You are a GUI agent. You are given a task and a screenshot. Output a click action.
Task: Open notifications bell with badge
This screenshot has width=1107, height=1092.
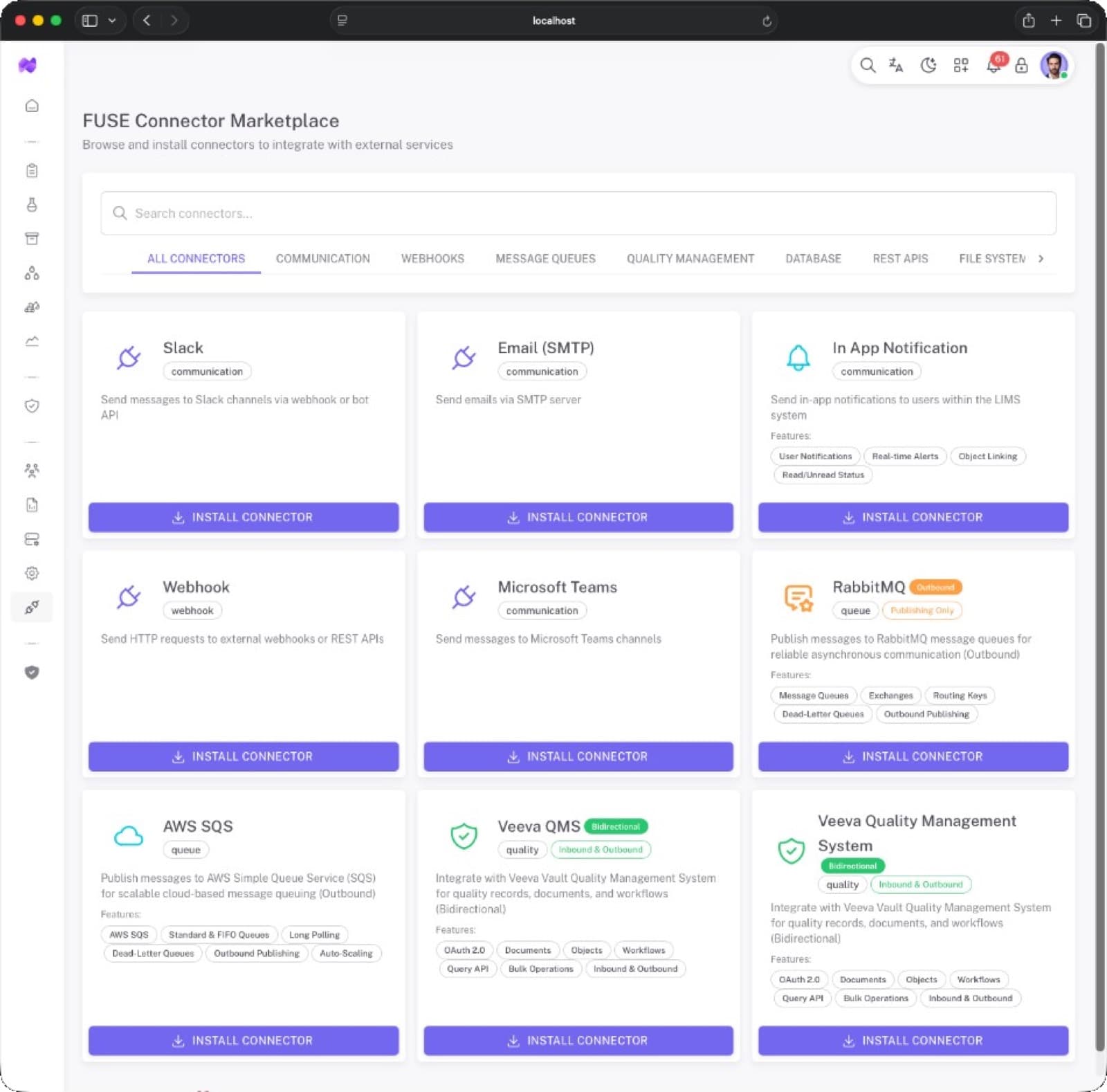994,64
